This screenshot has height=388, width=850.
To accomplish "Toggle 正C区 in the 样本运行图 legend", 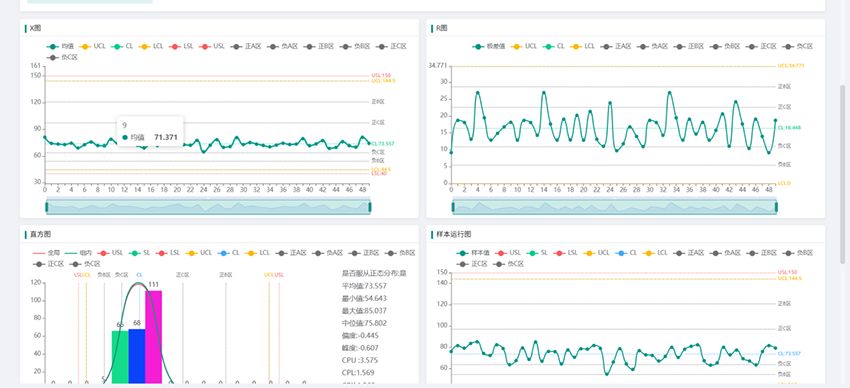I will tap(473, 264).
